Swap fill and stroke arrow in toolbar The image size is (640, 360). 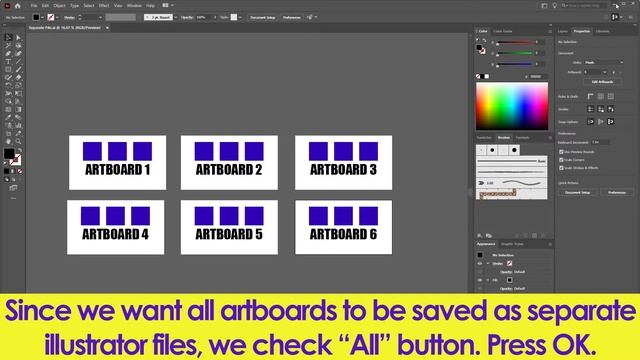coord(19,151)
